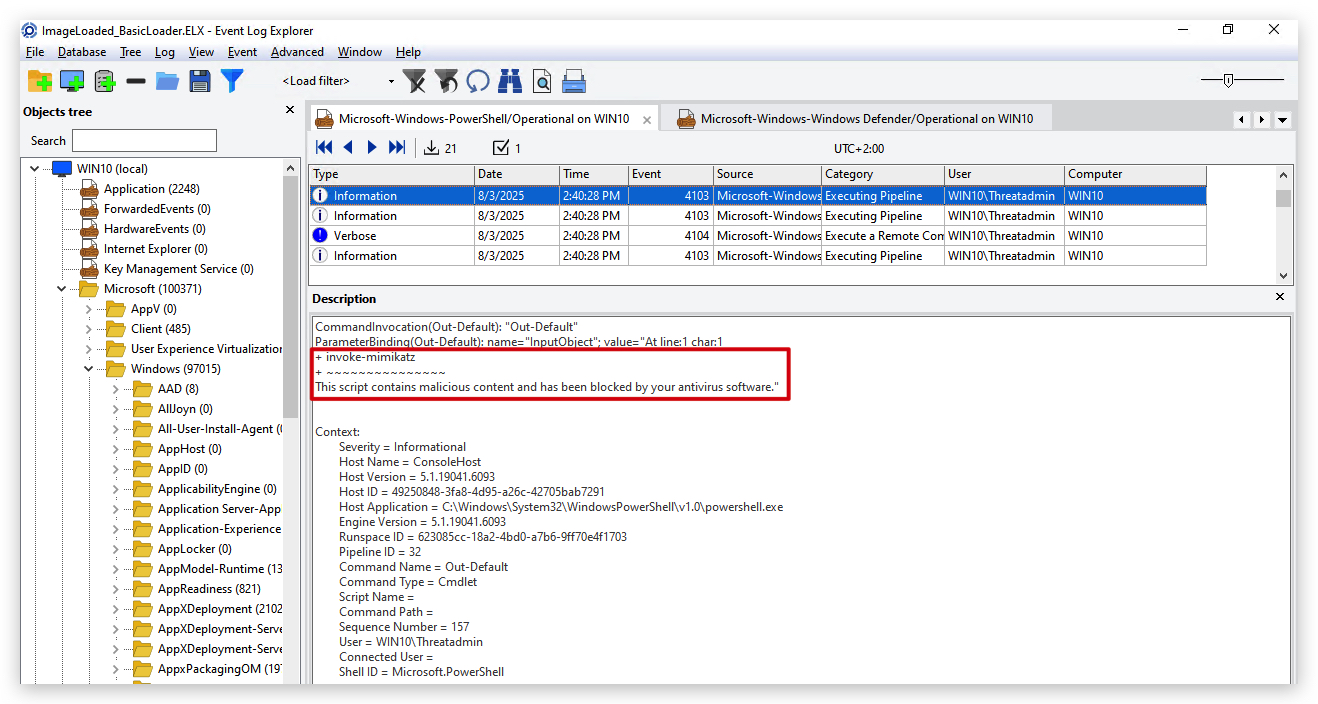Toggle the checkbox showing count 1
Screen dimensions: 1318x704
point(501,148)
